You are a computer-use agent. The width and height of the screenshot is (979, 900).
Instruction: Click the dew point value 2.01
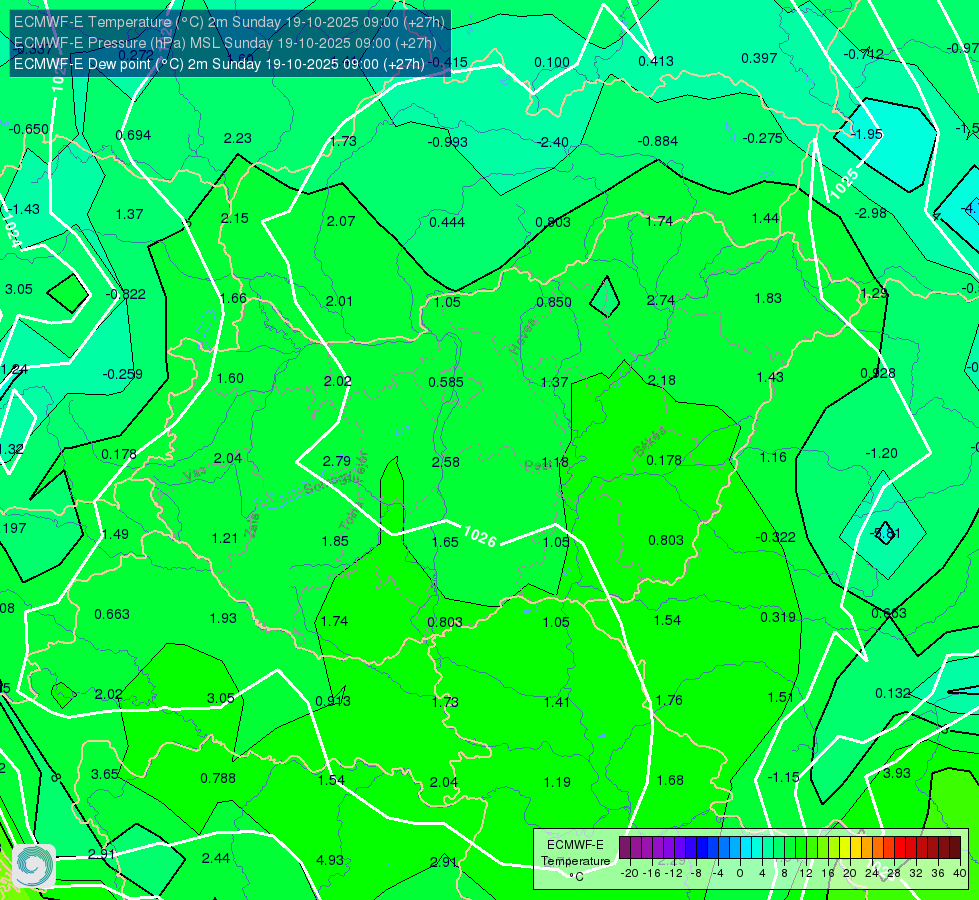[339, 301]
